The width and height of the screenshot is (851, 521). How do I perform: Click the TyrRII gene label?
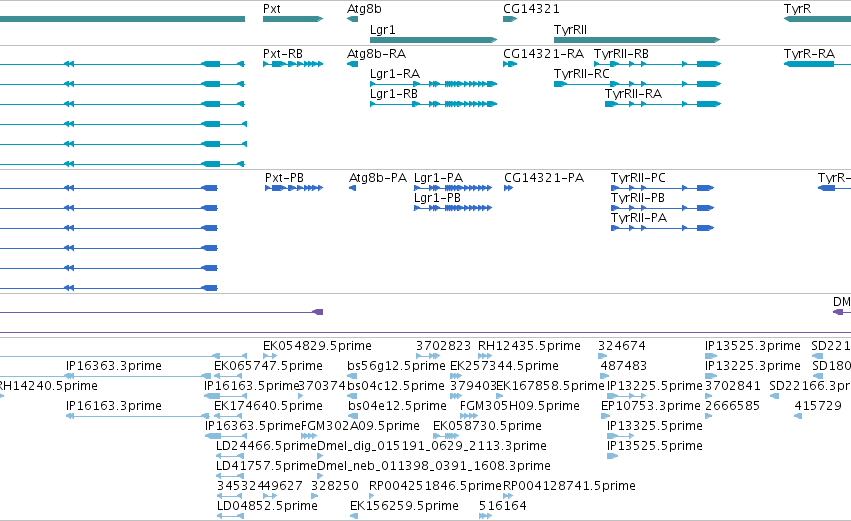tap(570, 30)
